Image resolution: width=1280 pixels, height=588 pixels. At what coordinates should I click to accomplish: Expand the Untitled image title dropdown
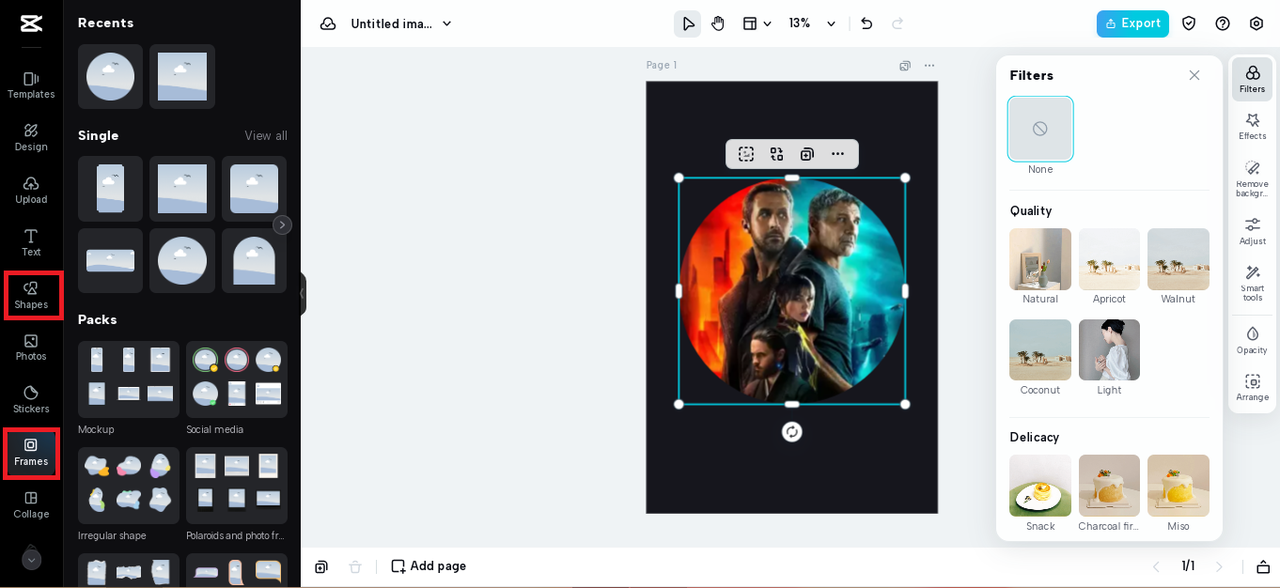point(447,24)
